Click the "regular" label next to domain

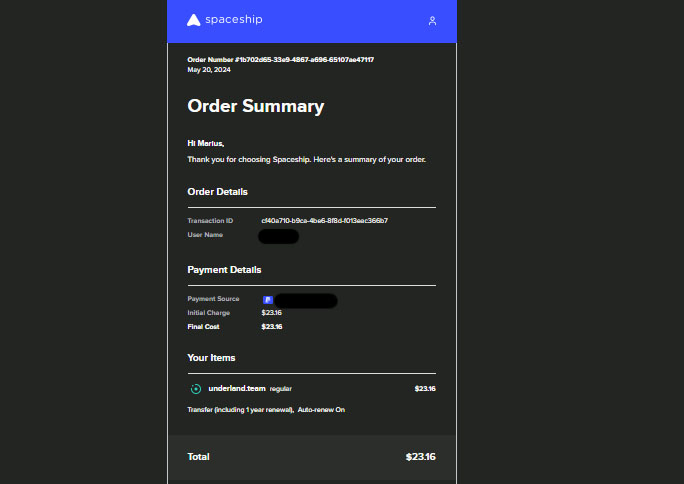pos(281,388)
